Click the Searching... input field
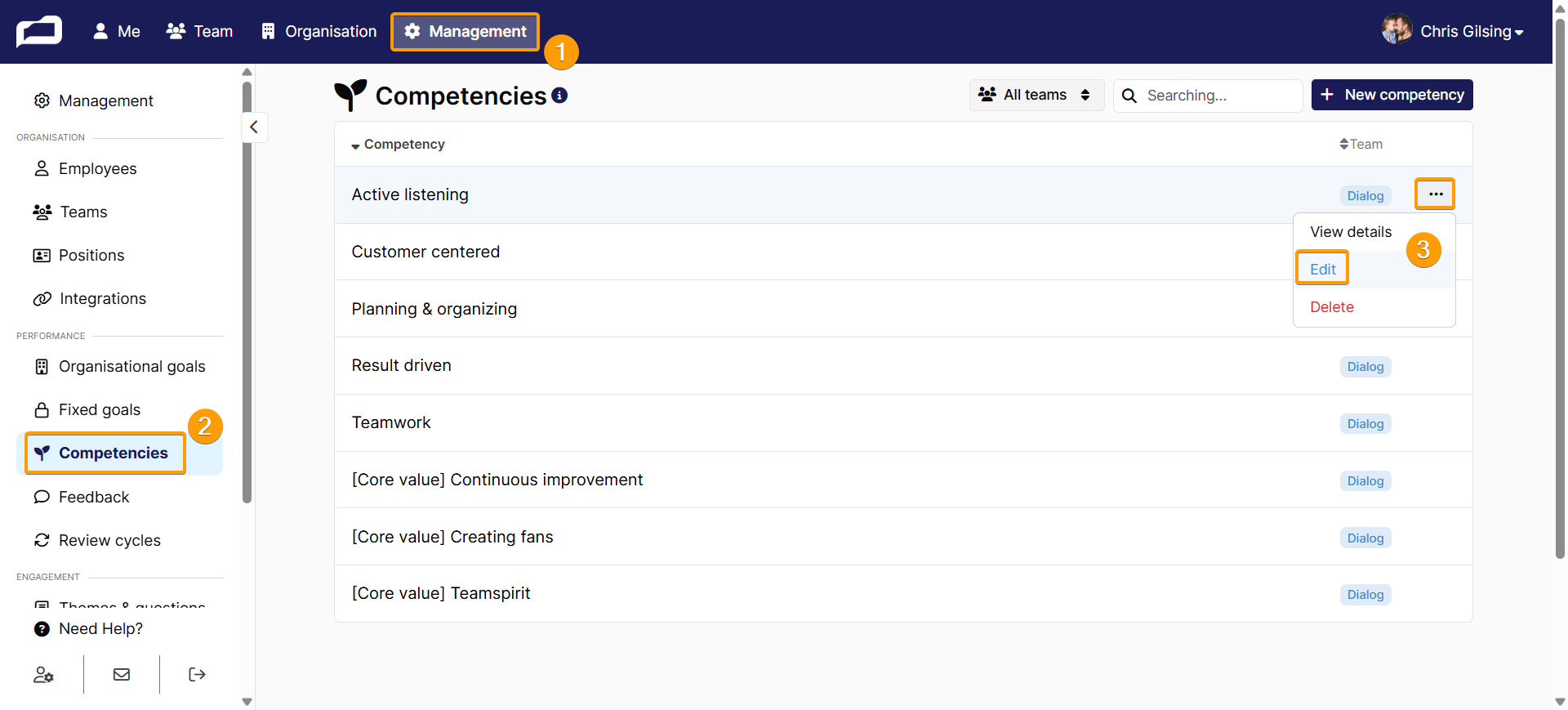Screen dimensions: 1568x710 [x=1208, y=96]
